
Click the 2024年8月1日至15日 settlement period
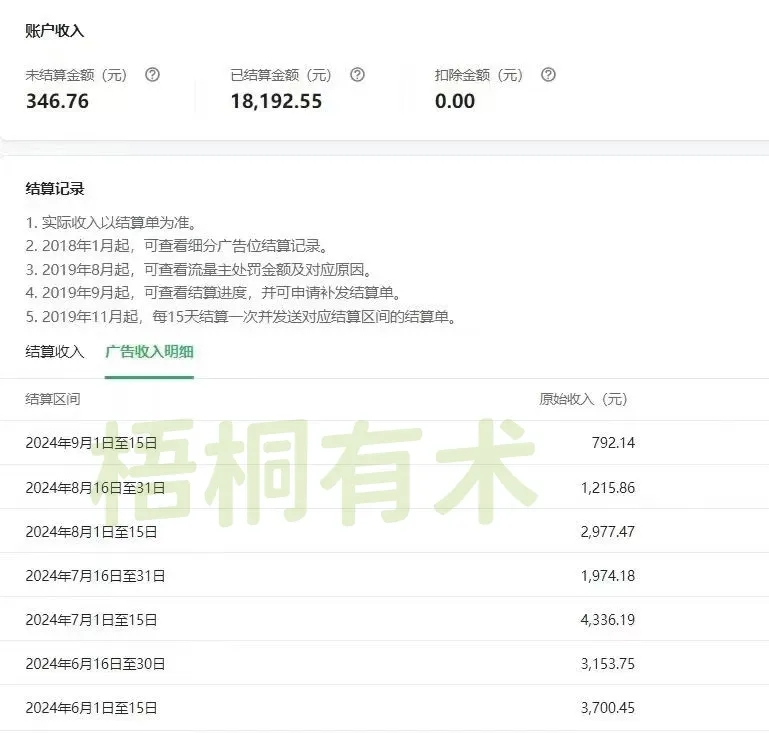(91, 532)
